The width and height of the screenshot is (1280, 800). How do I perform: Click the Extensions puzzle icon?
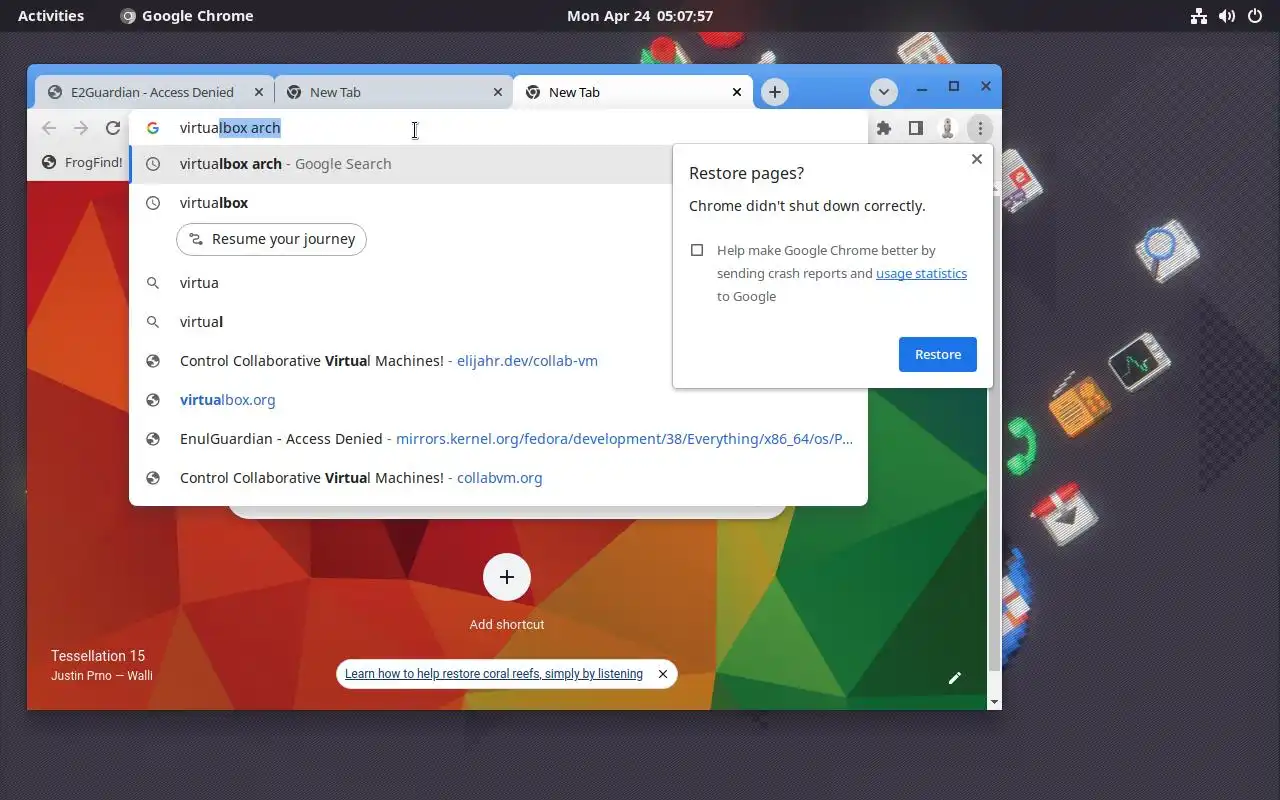point(884,128)
